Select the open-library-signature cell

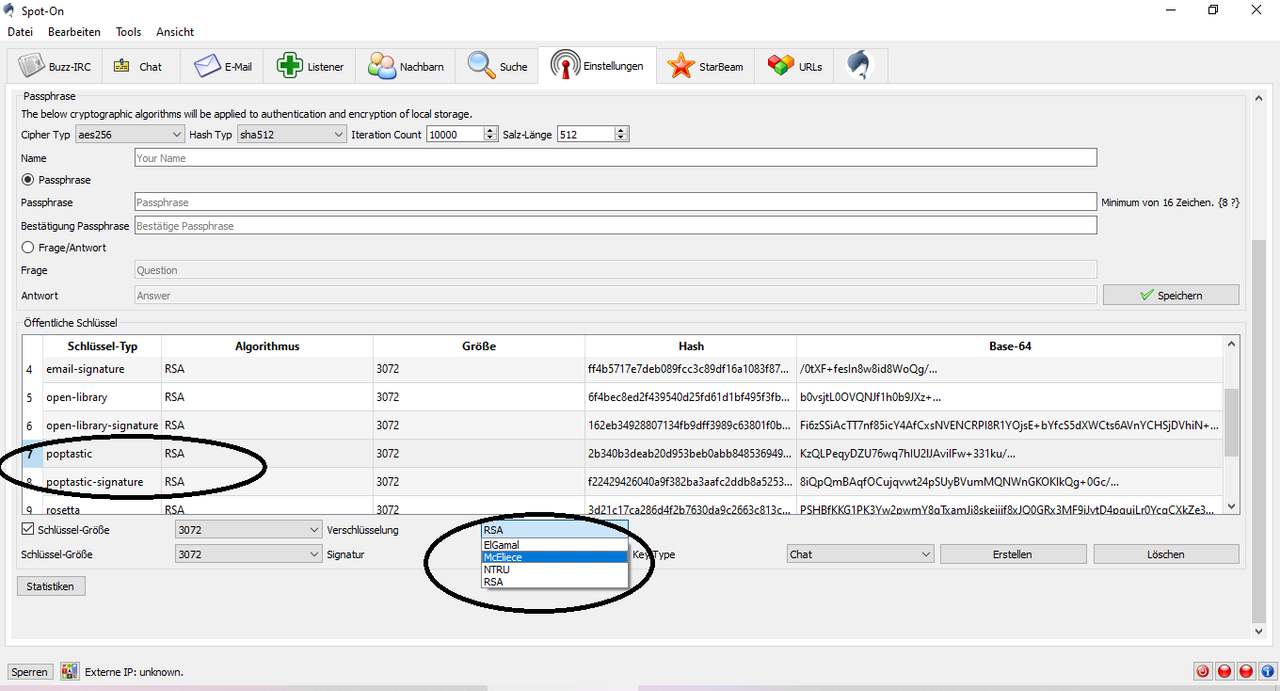click(x=101, y=425)
